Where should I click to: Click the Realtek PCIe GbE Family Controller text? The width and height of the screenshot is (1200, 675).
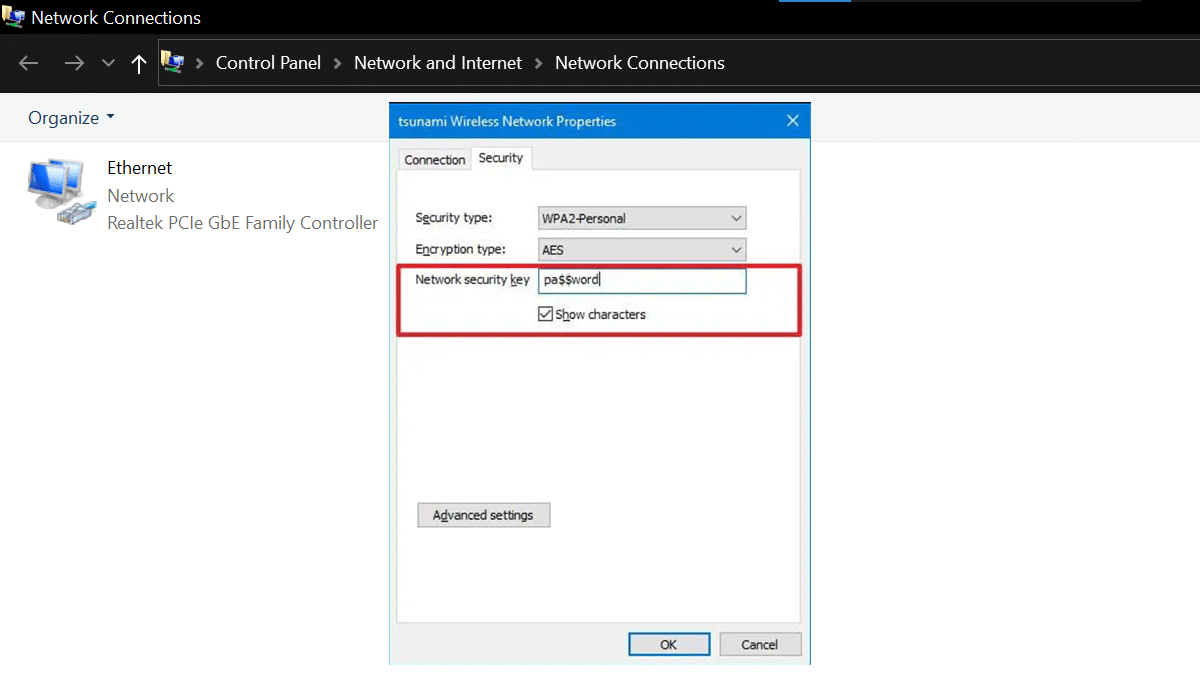click(243, 223)
